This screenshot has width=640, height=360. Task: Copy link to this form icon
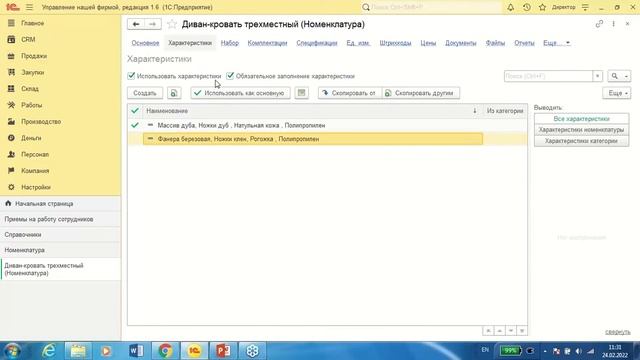point(599,24)
